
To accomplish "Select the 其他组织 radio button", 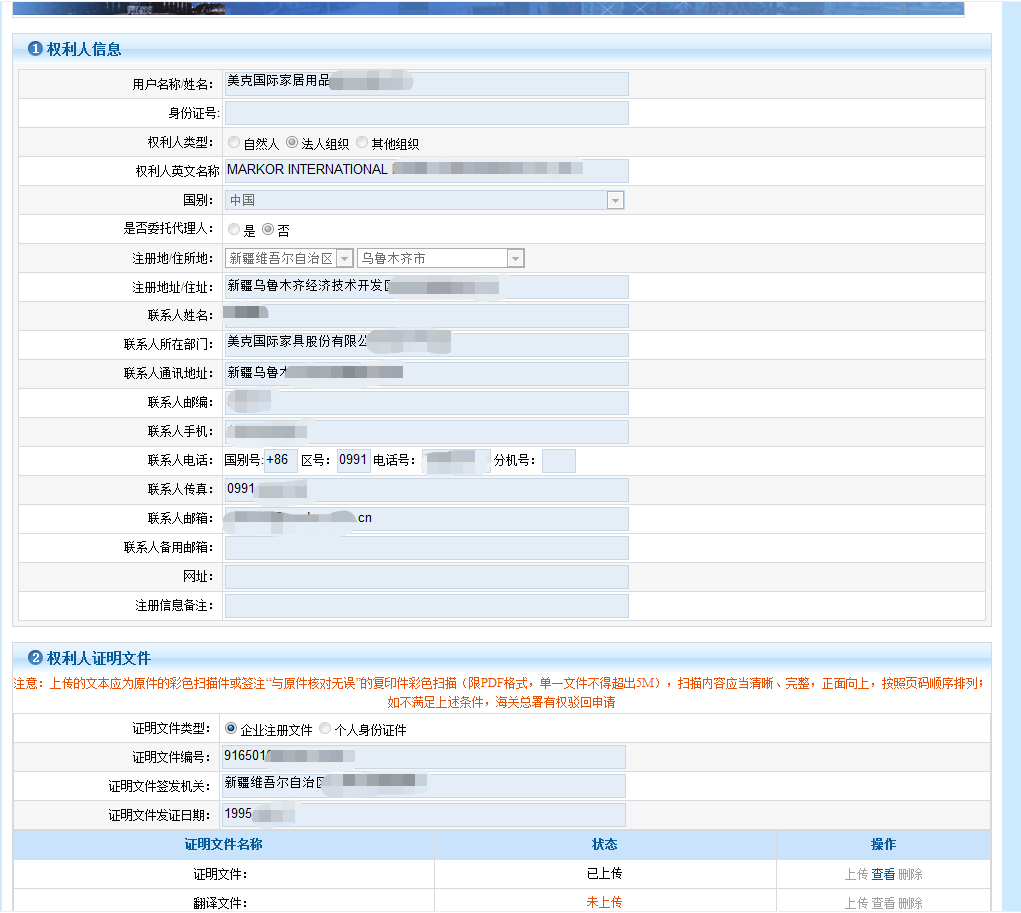I will [x=361, y=142].
